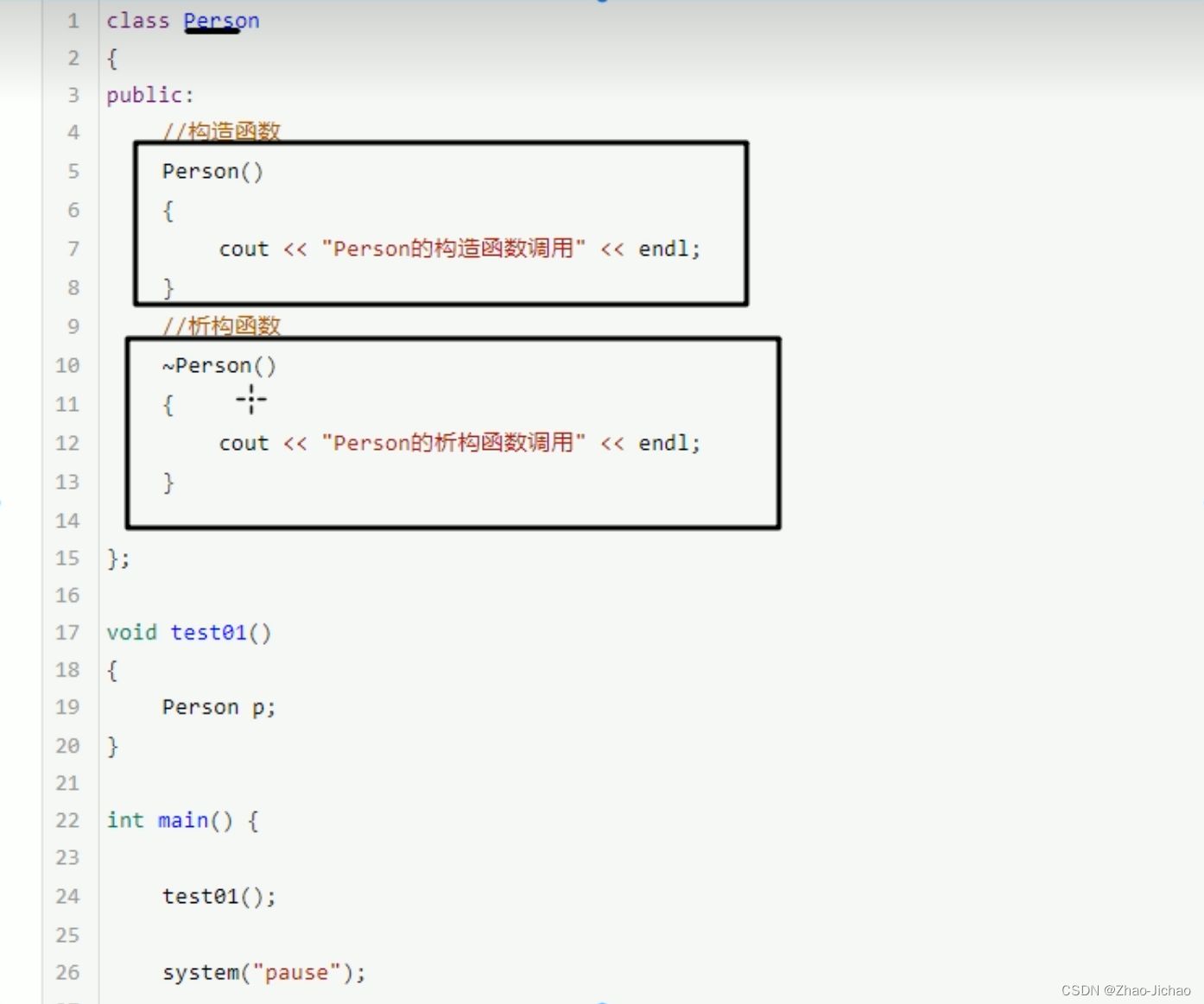The width and height of the screenshot is (1204, 1004).
Task: Click the system("pause"); line
Action: (264, 972)
